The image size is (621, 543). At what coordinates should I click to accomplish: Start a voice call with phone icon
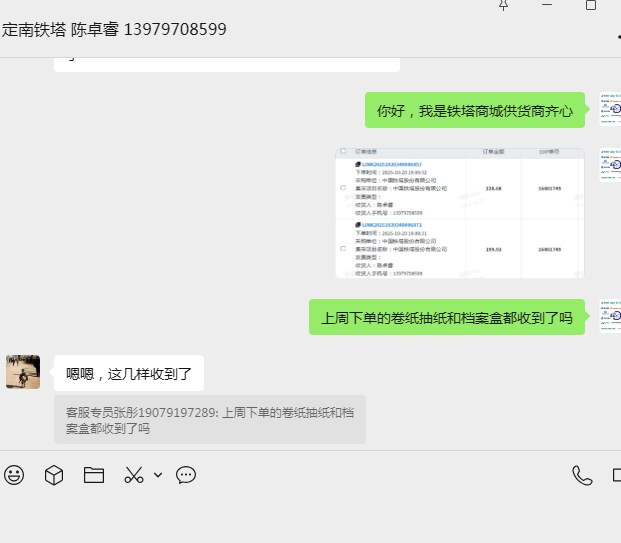pyautogui.click(x=581, y=475)
